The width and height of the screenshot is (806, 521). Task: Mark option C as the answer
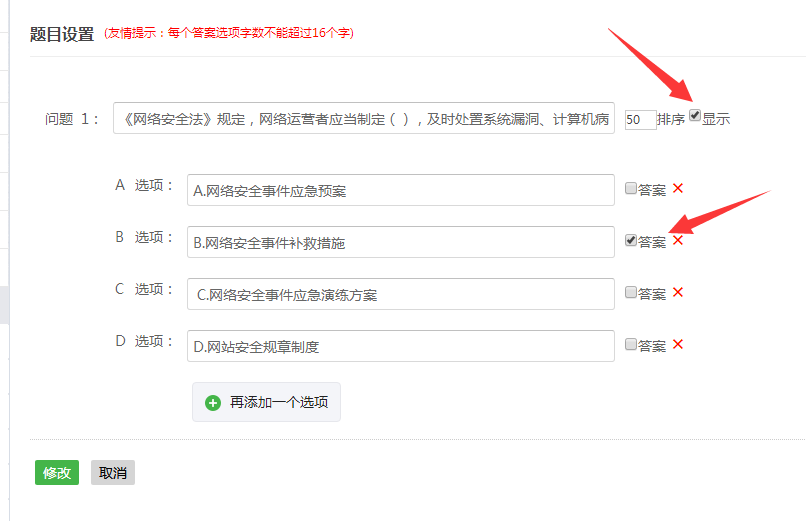coord(631,292)
